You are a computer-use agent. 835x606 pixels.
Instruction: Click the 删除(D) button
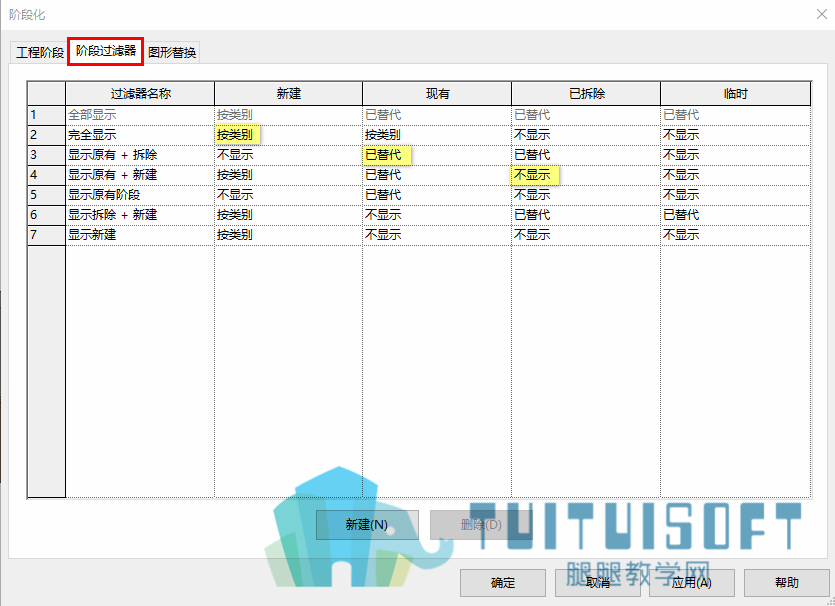(x=481, y=525)
